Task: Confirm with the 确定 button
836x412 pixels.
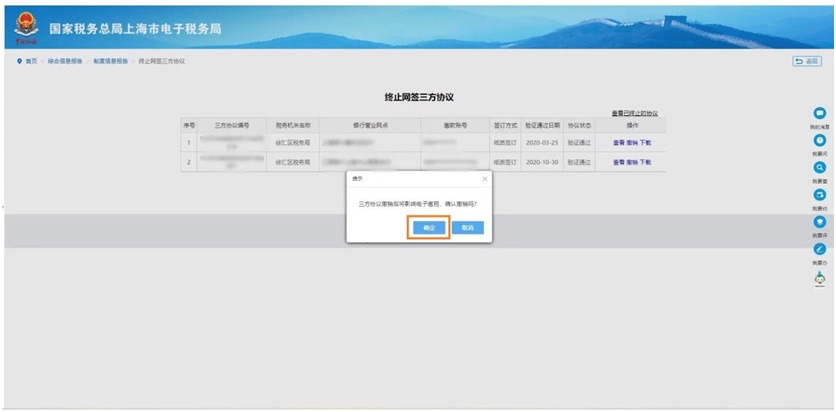Action: pyautogui.click(x=429, y=228)
